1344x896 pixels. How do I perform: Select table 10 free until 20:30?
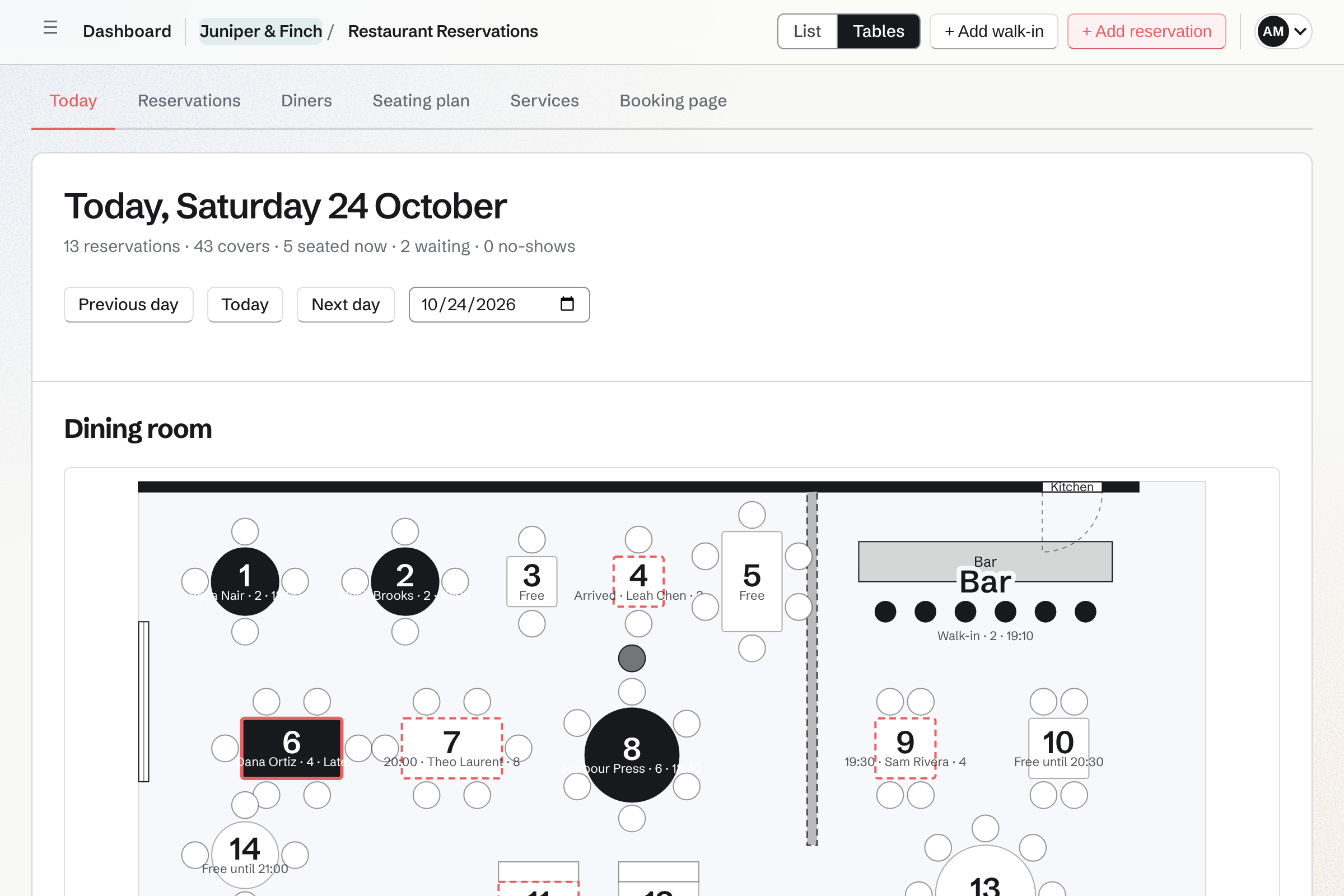point(1058,748)
